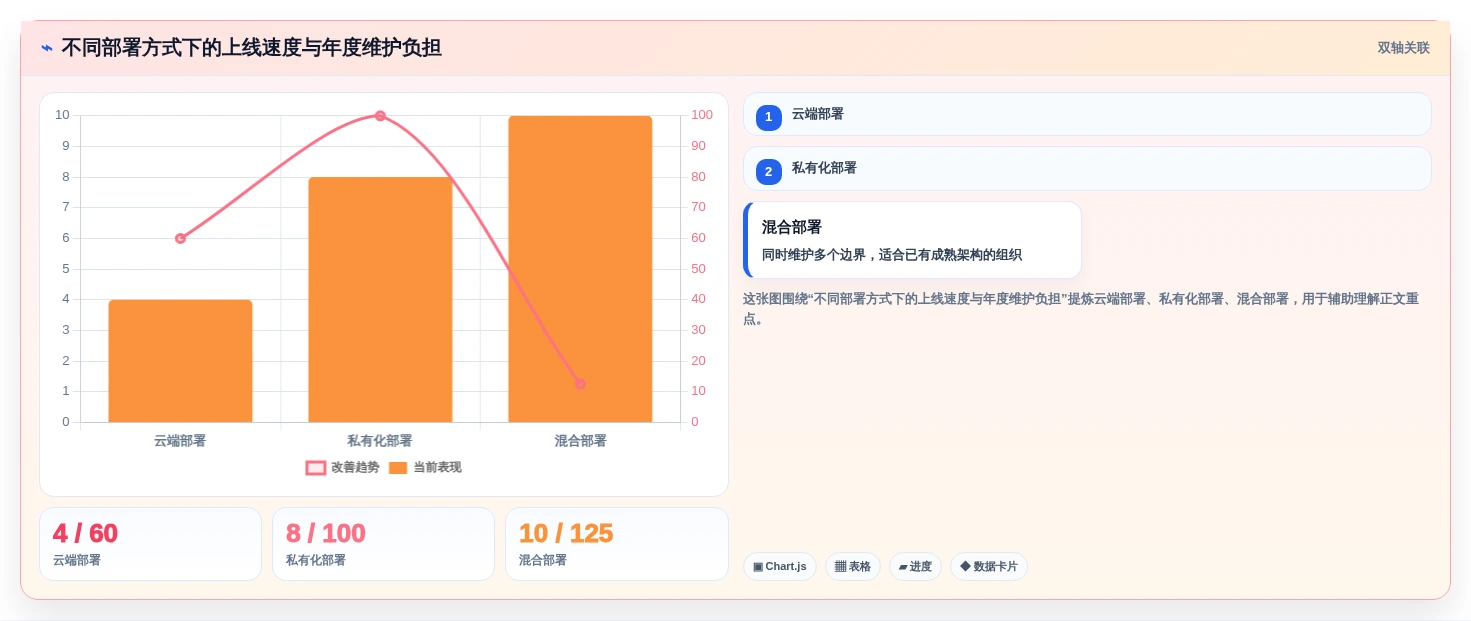The image size is (1471, 621).
Task: Click the 进度 tag chip
Action: pos(915,566)
